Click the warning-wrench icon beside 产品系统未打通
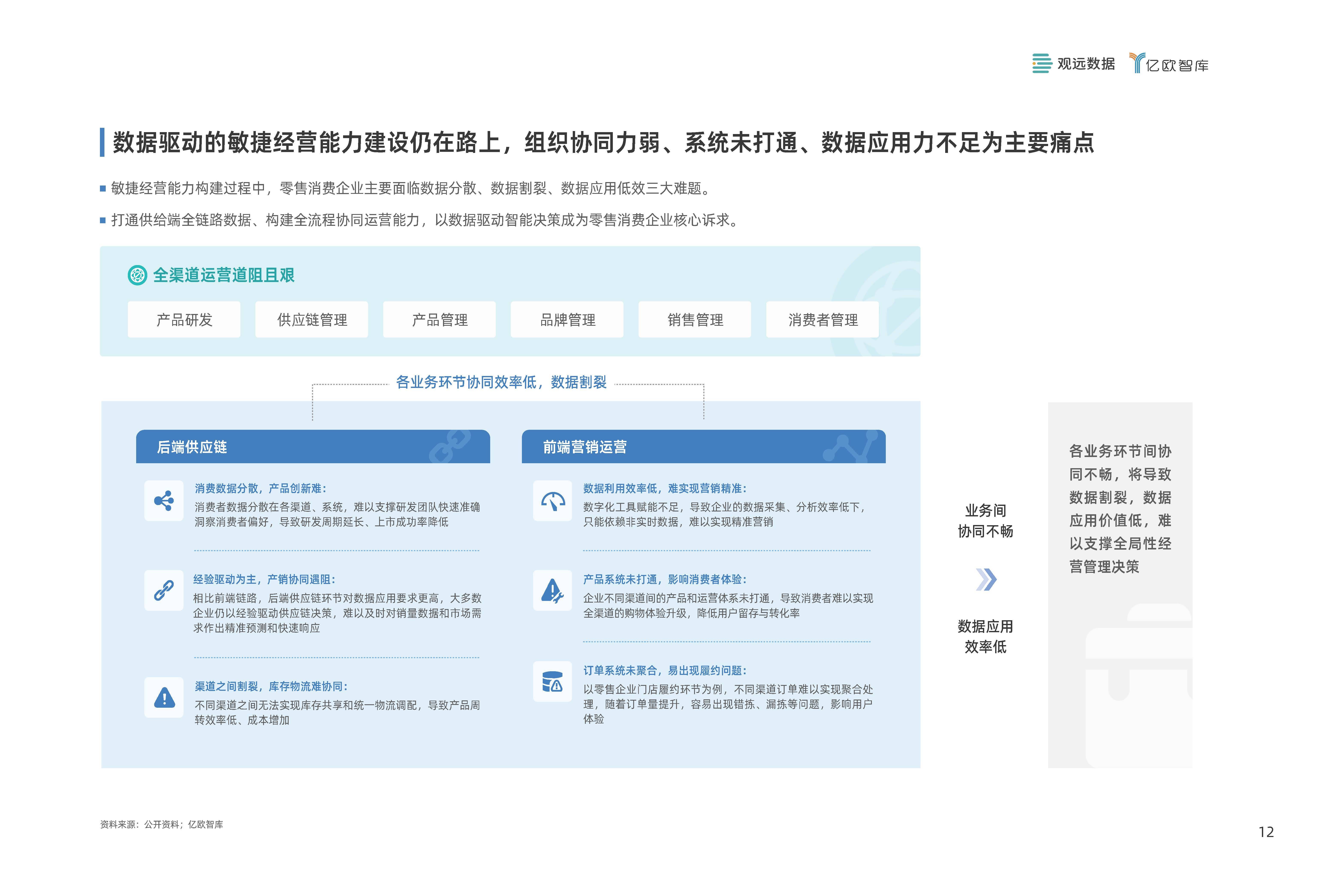Screen dimensions: 1317x896 click(x=553, y=591)
